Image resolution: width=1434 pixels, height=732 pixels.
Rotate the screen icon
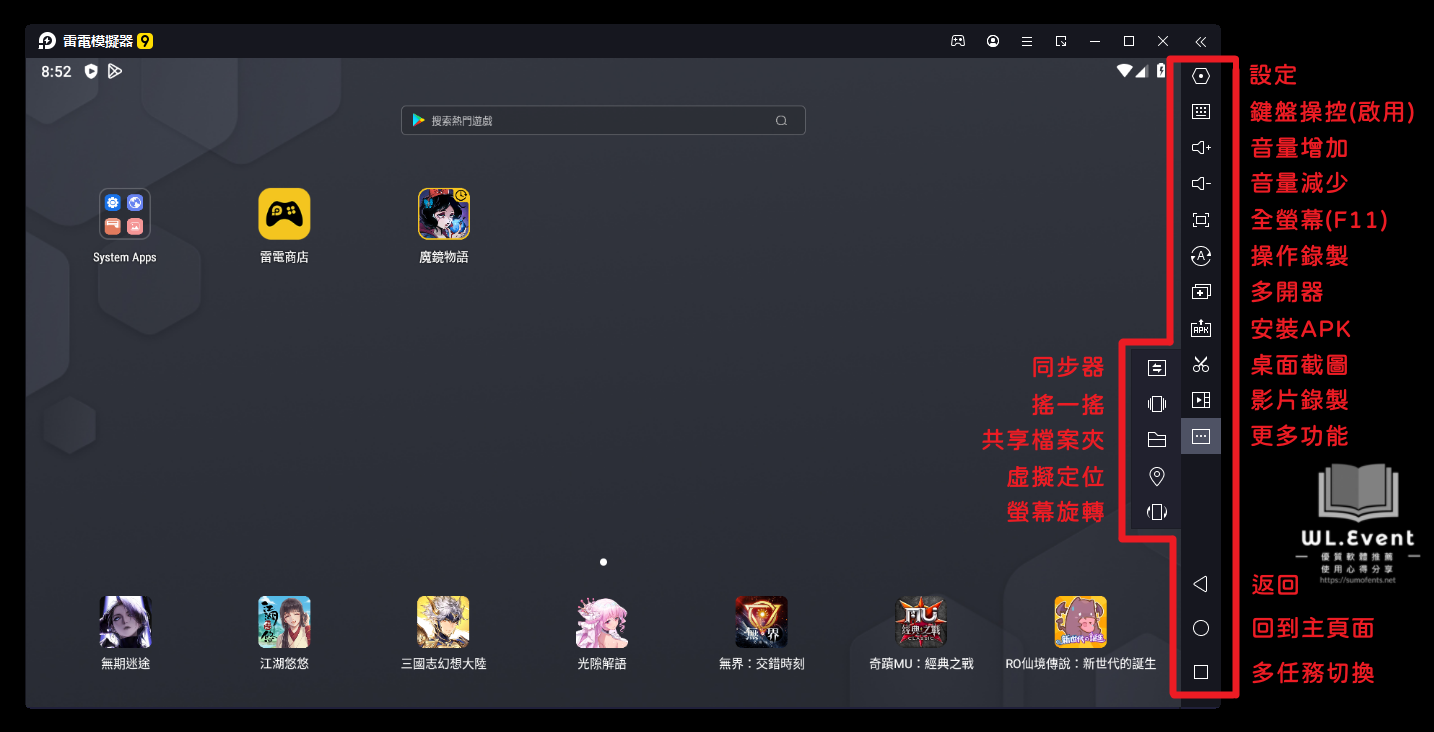coord(1157,512)
